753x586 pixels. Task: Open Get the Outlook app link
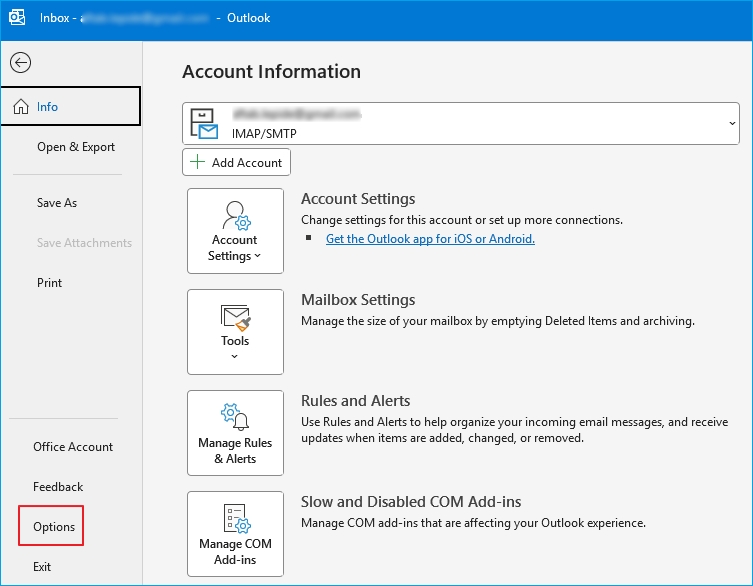point(430,239)
